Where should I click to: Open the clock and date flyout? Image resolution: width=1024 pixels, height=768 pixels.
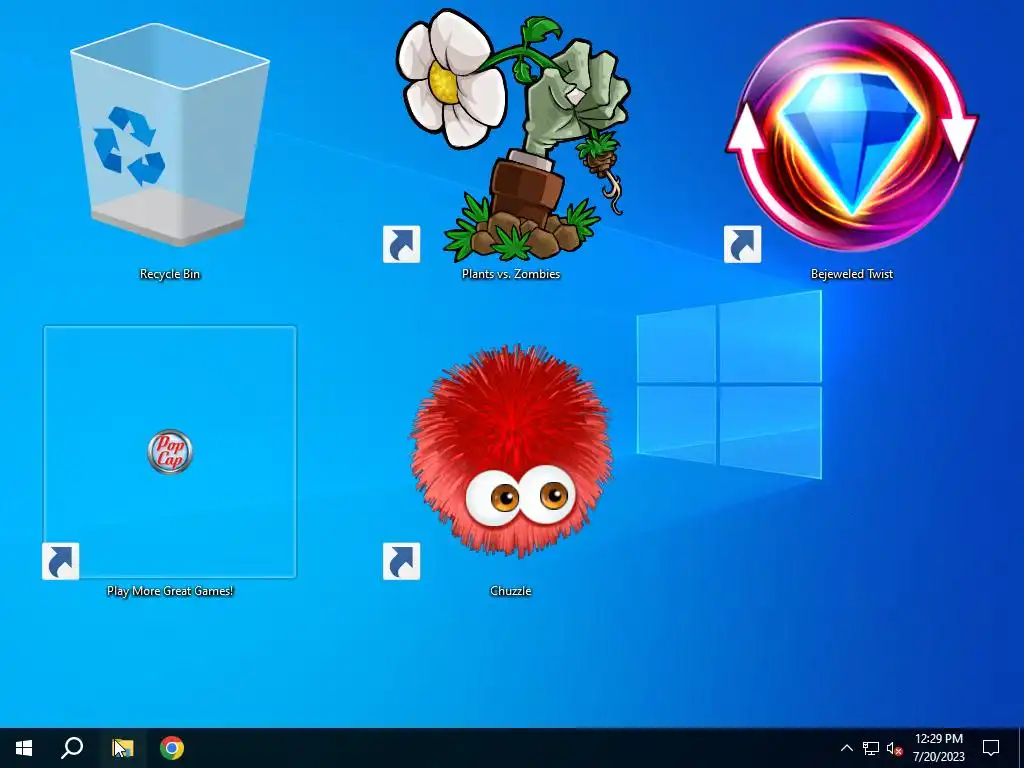pyautogui.click(x=938, y=748)
